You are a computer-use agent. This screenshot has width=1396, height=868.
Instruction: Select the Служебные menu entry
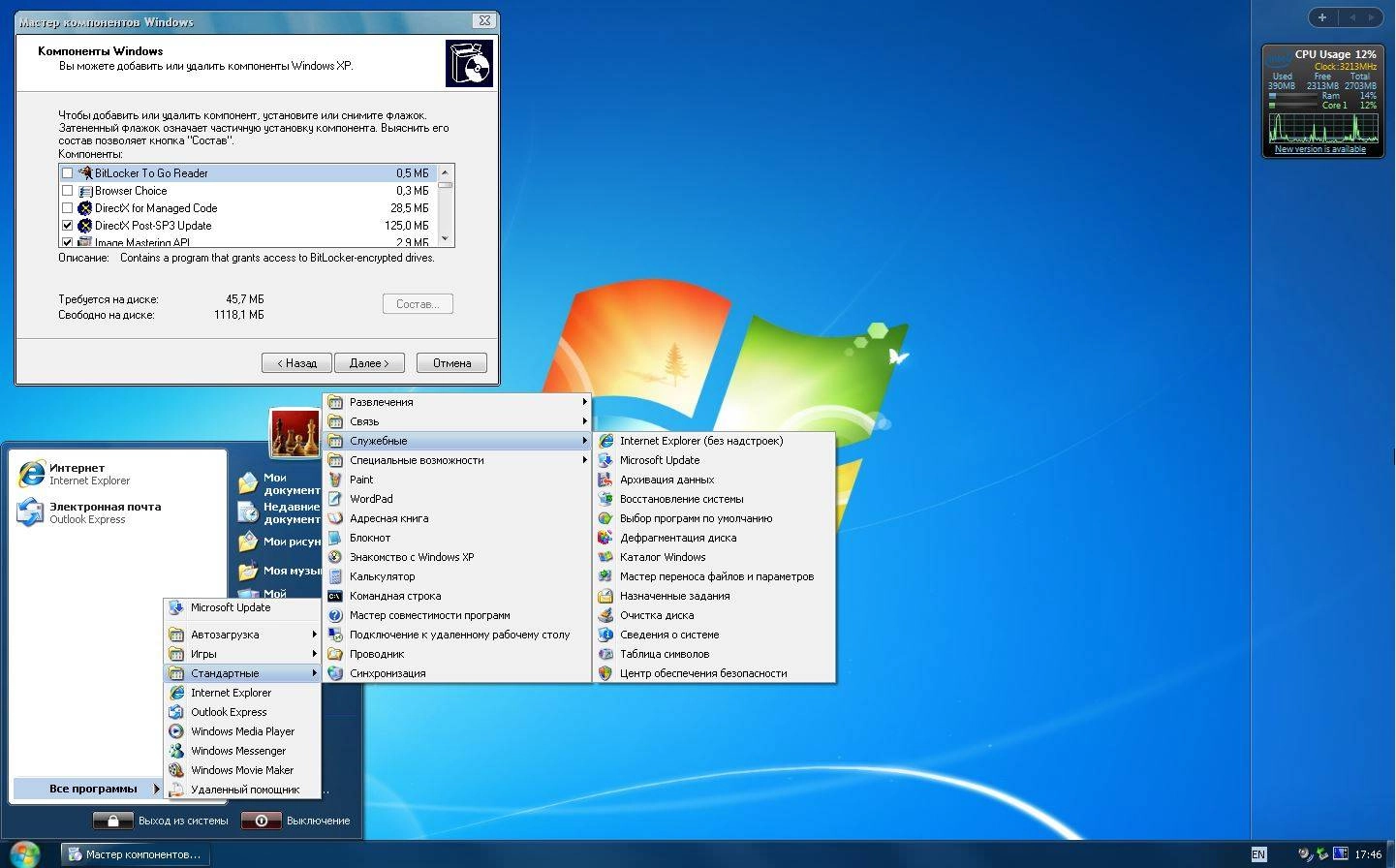click(x=457, y=441)
